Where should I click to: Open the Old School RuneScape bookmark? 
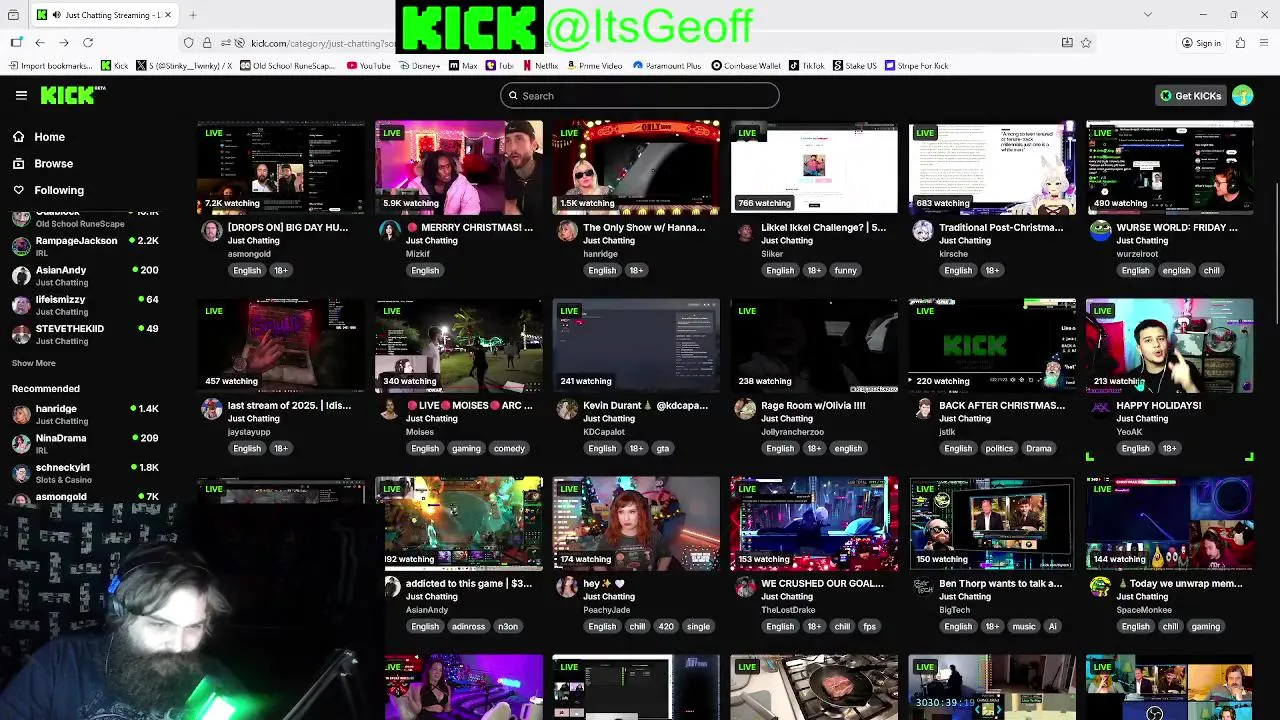click(x=287, y=66)
